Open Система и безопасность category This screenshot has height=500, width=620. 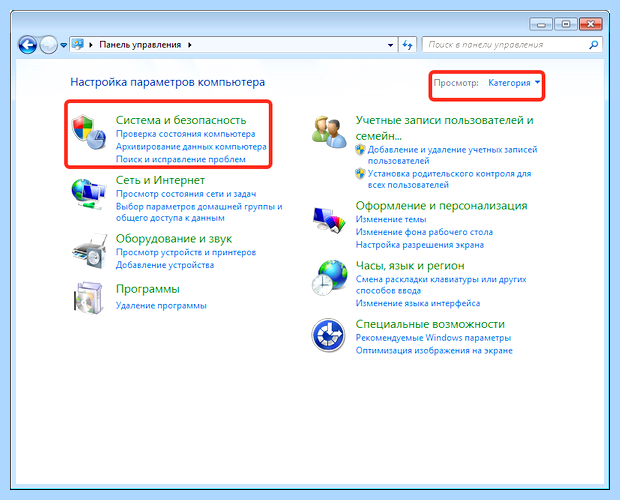(181, 120)
